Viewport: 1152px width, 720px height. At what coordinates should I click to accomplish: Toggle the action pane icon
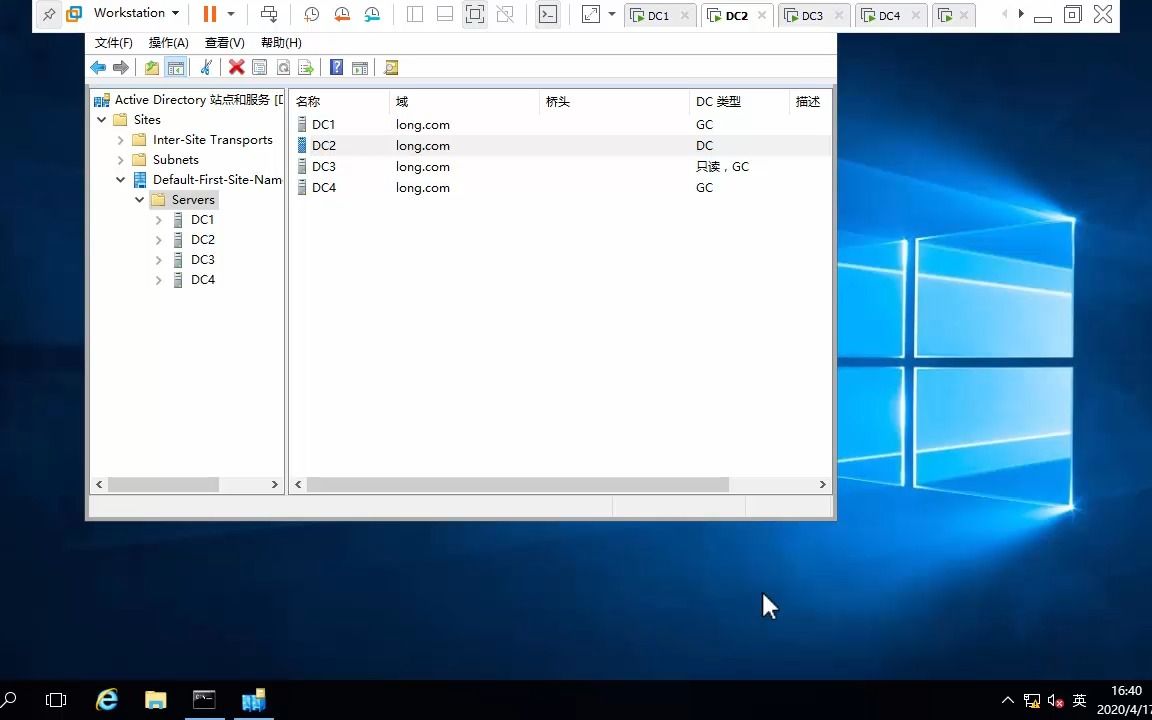pyautogui.click(x=360, y=68)
